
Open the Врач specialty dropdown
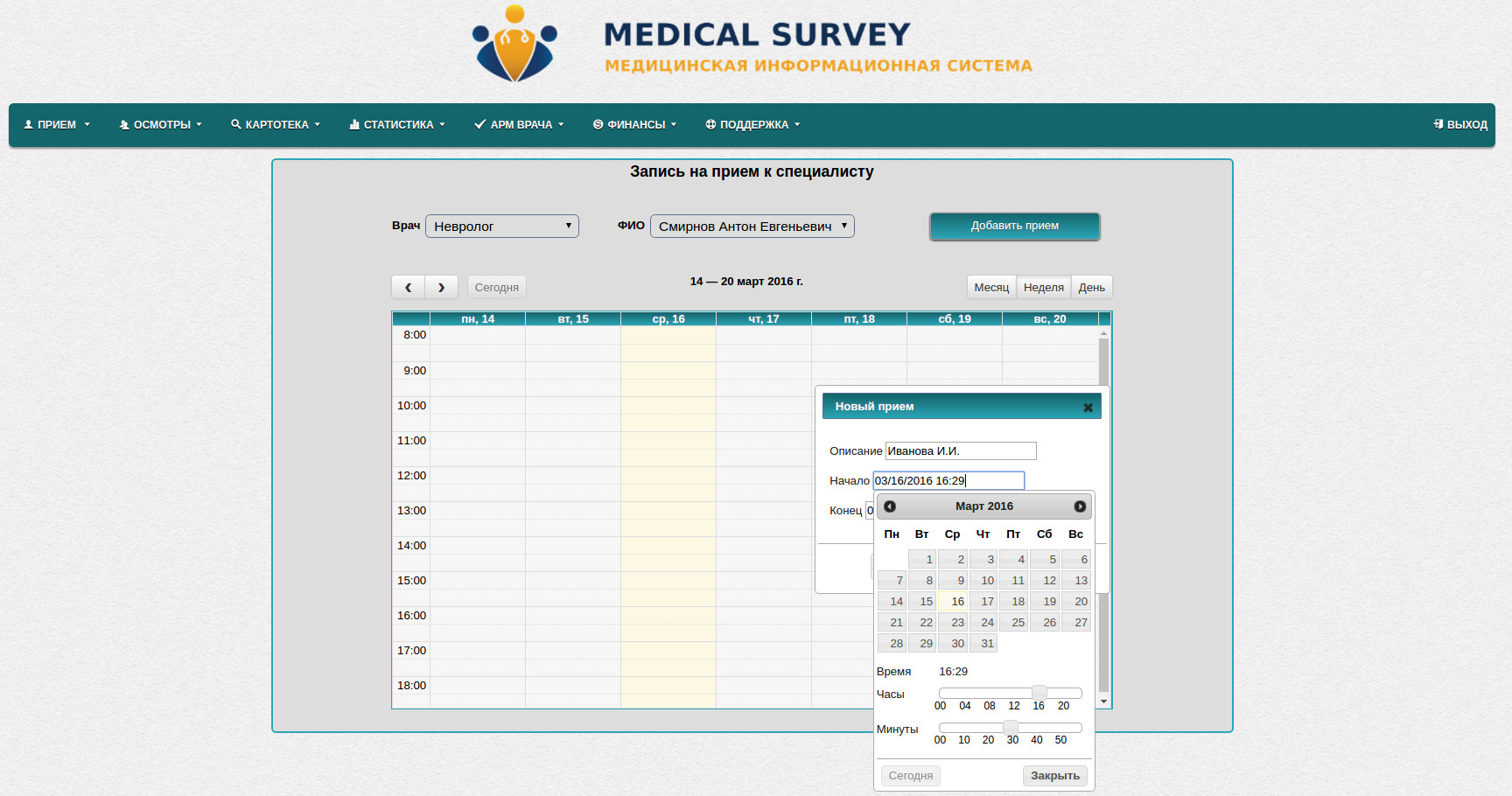point(501,227)
